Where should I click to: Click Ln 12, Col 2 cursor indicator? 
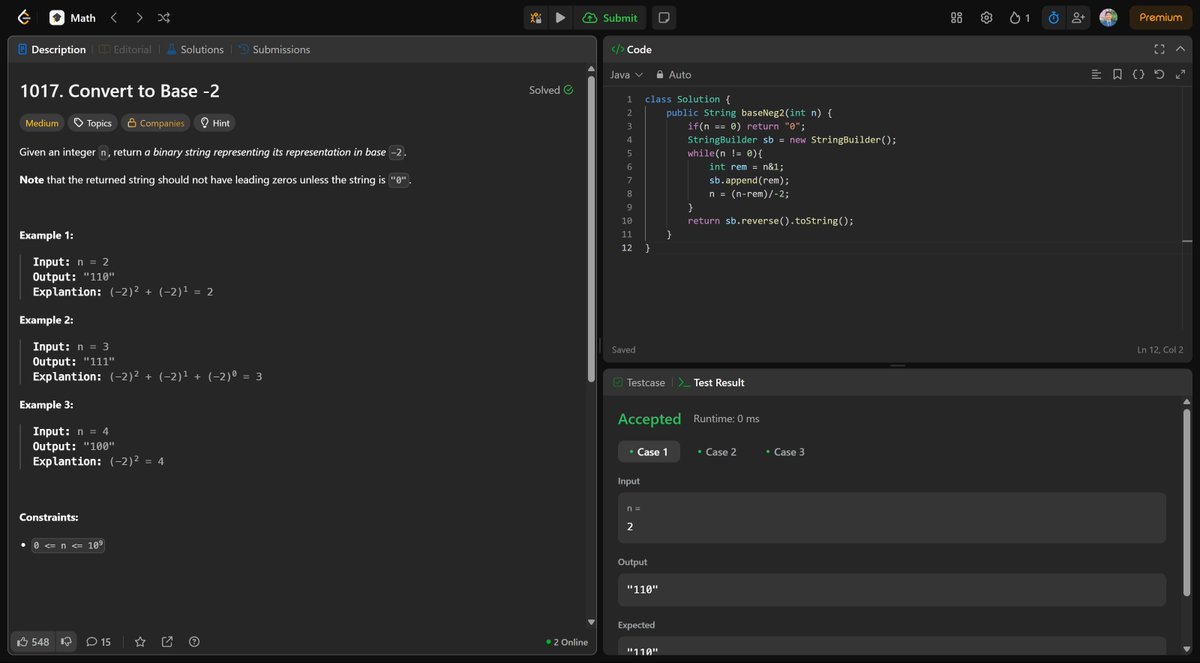(1160, 350)
